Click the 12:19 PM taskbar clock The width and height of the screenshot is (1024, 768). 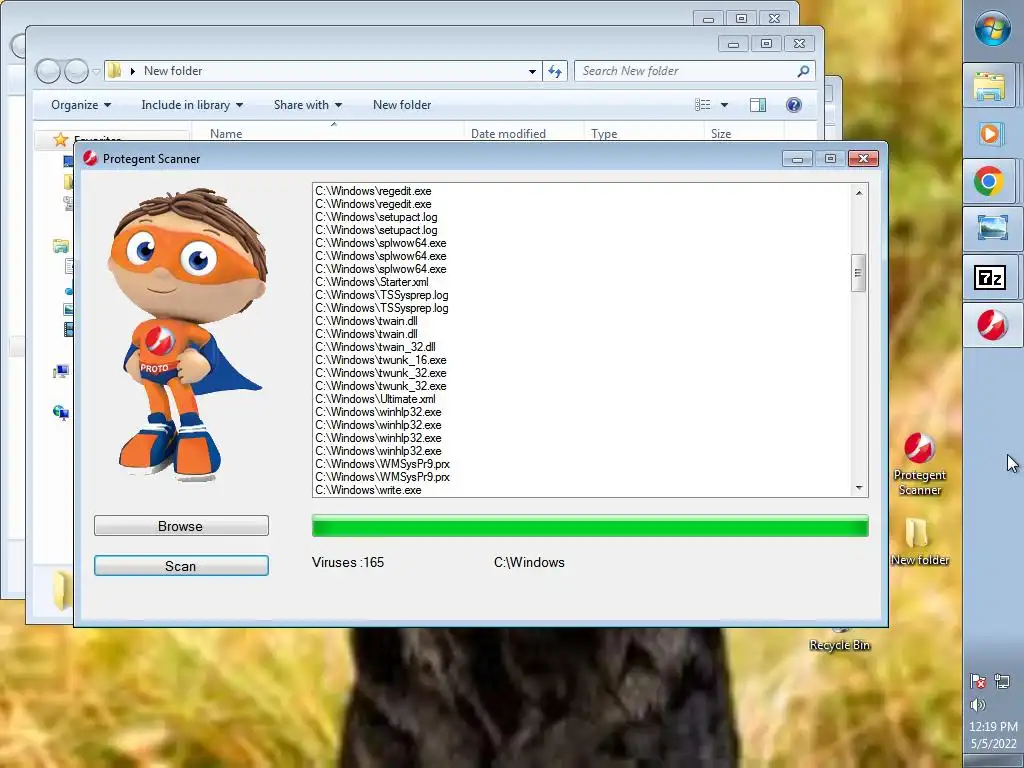click(993, 726)
